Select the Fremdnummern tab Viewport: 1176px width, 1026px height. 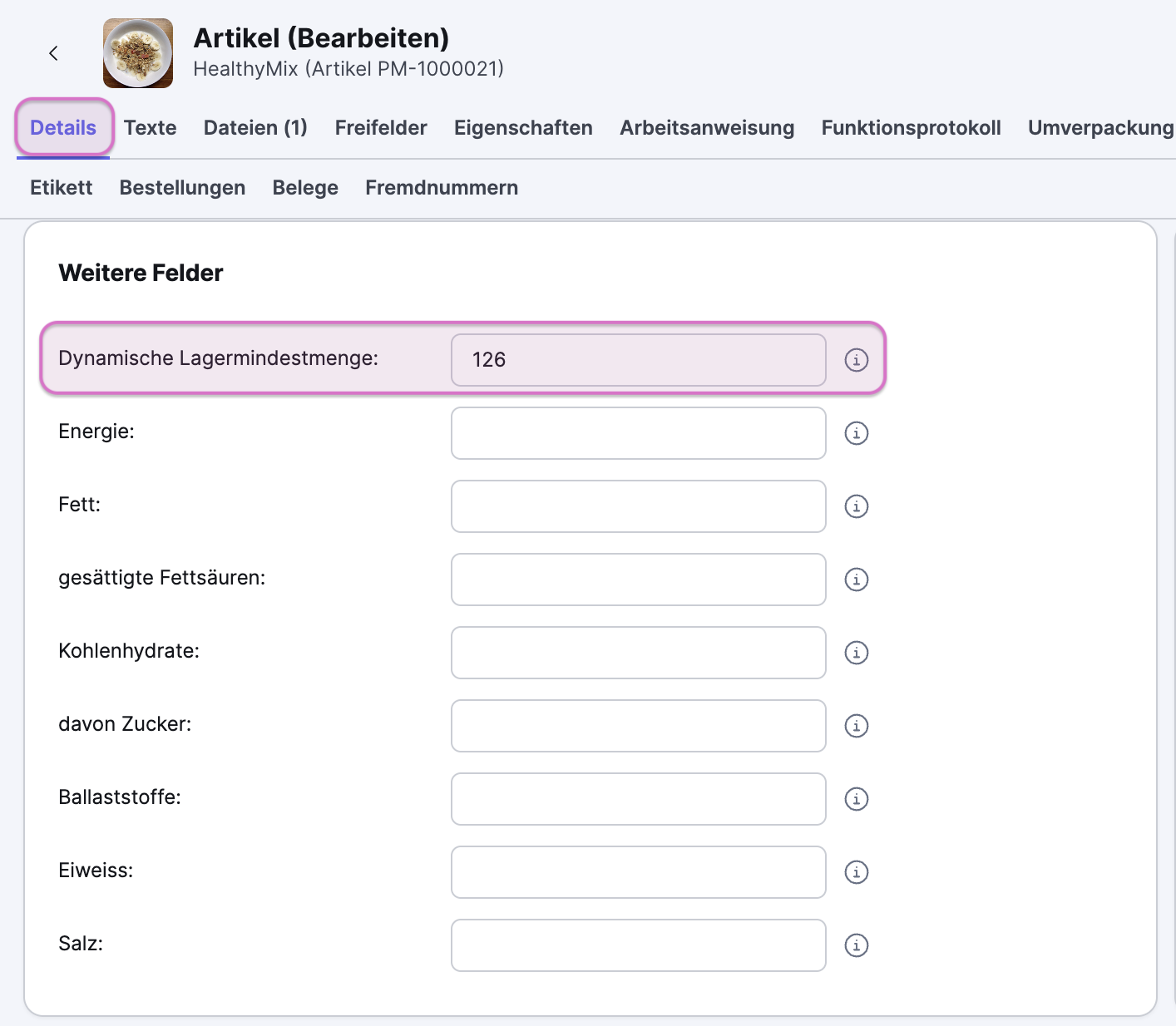pos(442,188)
